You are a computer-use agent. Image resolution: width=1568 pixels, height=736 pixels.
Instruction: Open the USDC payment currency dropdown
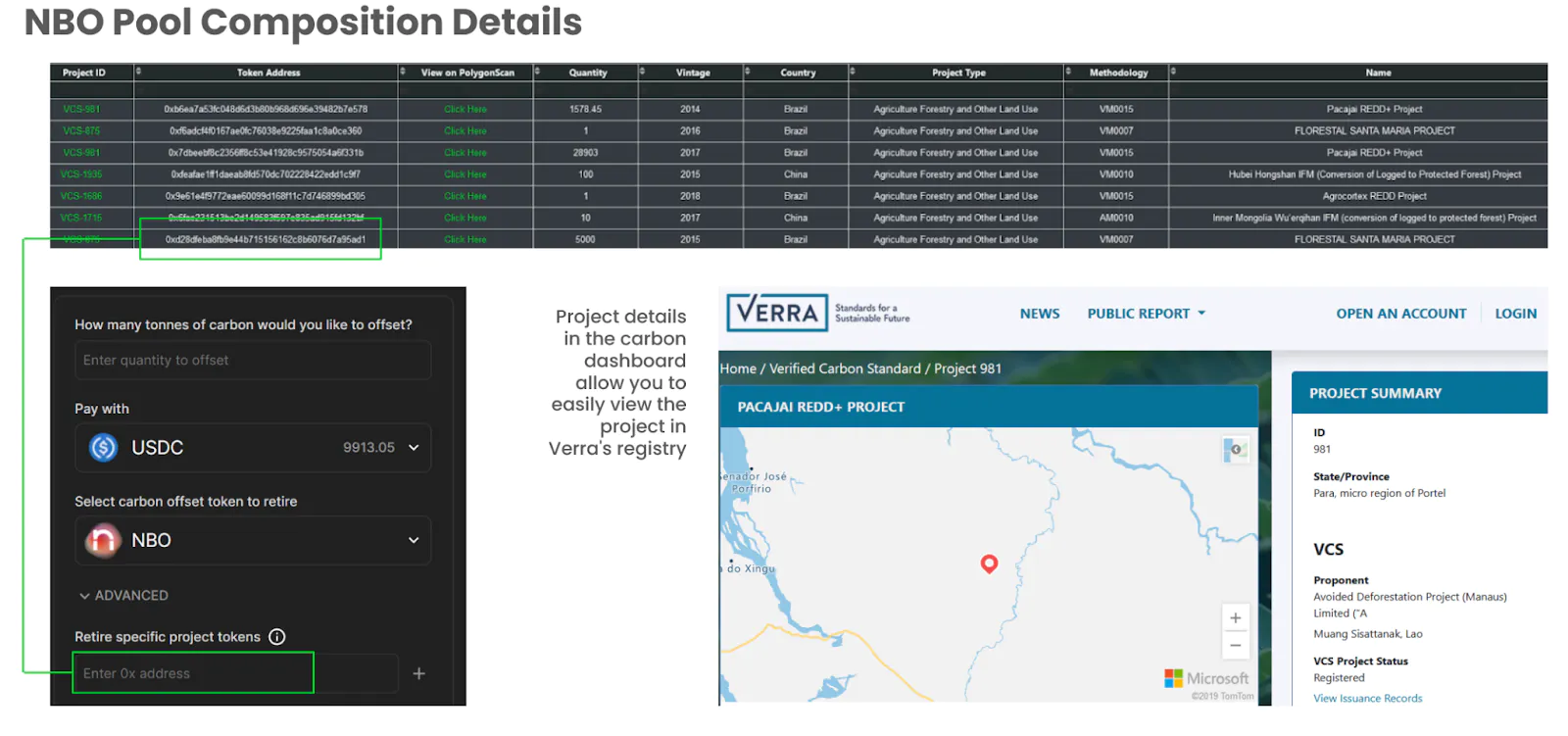[253, 448]
